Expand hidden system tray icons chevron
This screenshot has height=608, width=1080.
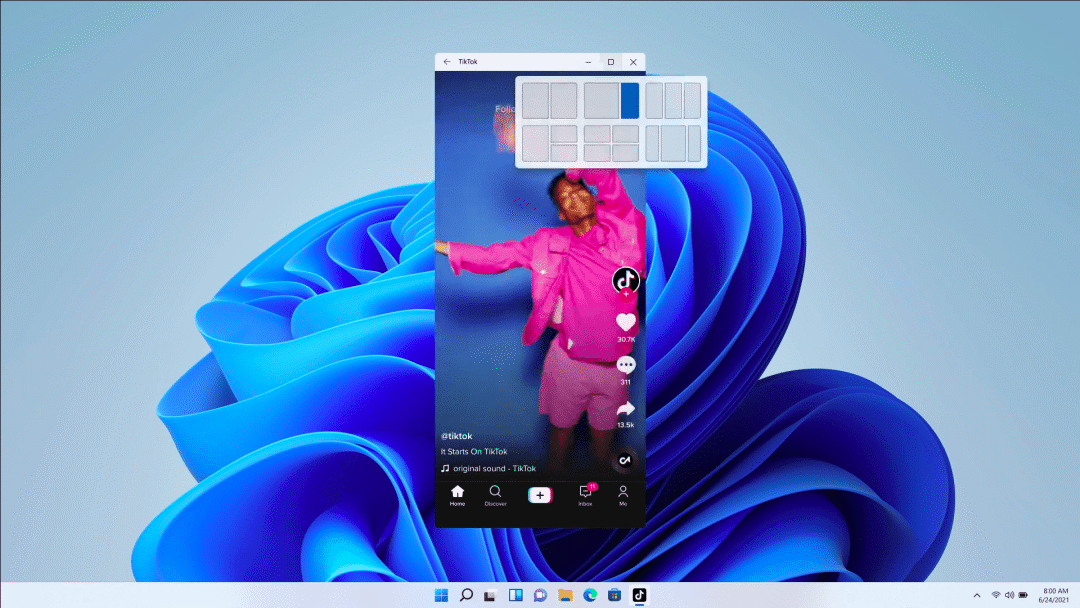(x=977, y=596)
